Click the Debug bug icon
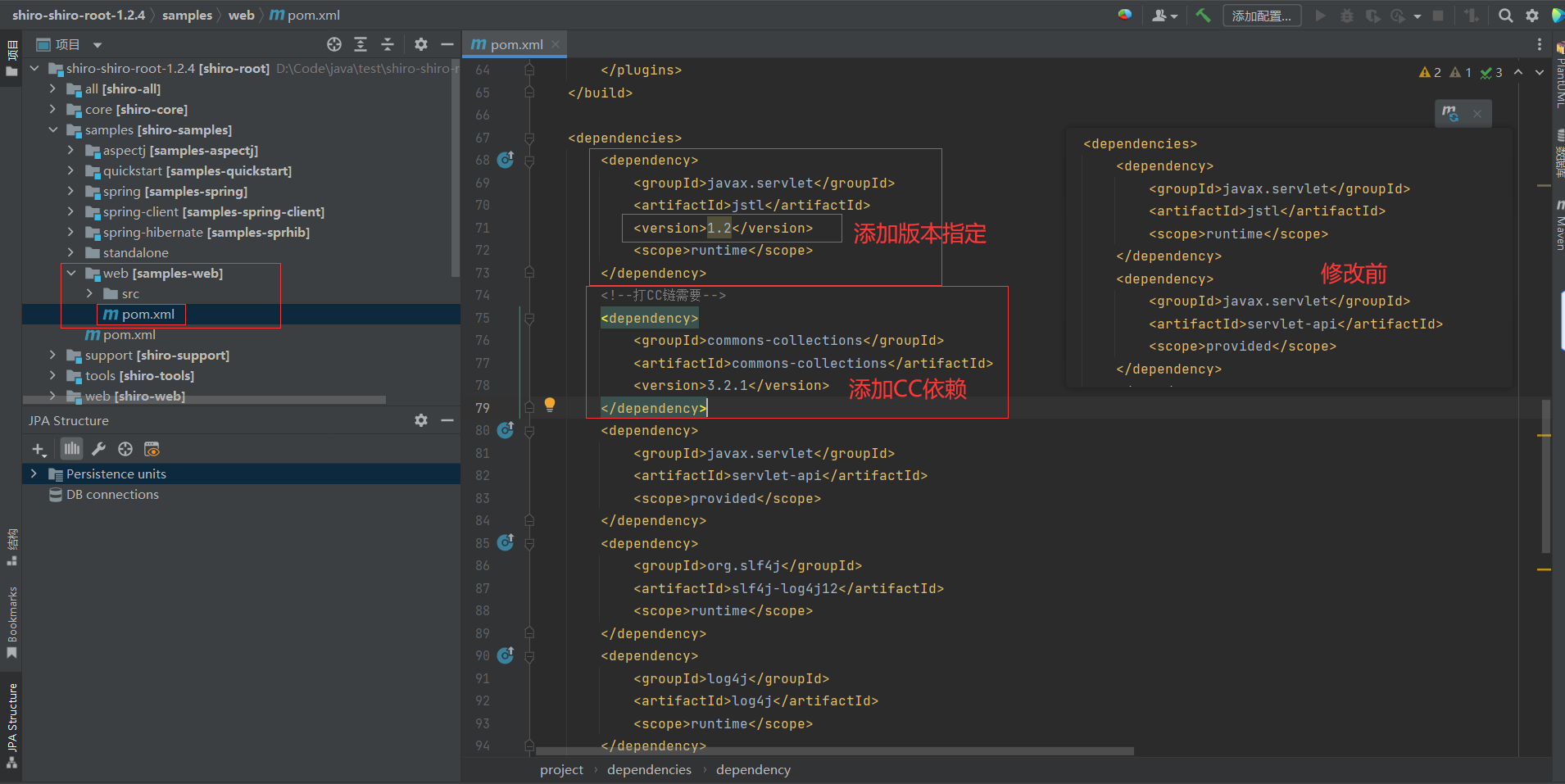Viewport: 1565px width, 784px height. pyautogui.click(x=1346, y=16)
